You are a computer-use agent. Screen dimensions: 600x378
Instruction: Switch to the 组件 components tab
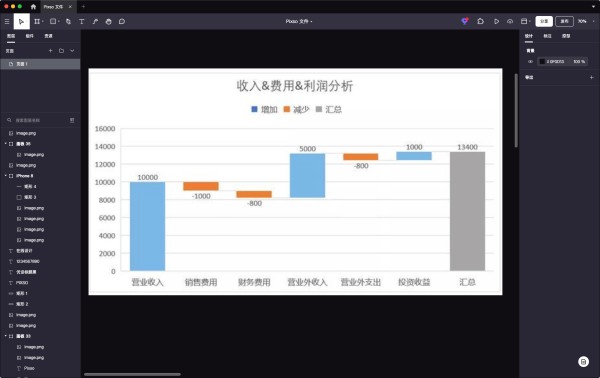[29, 36]
